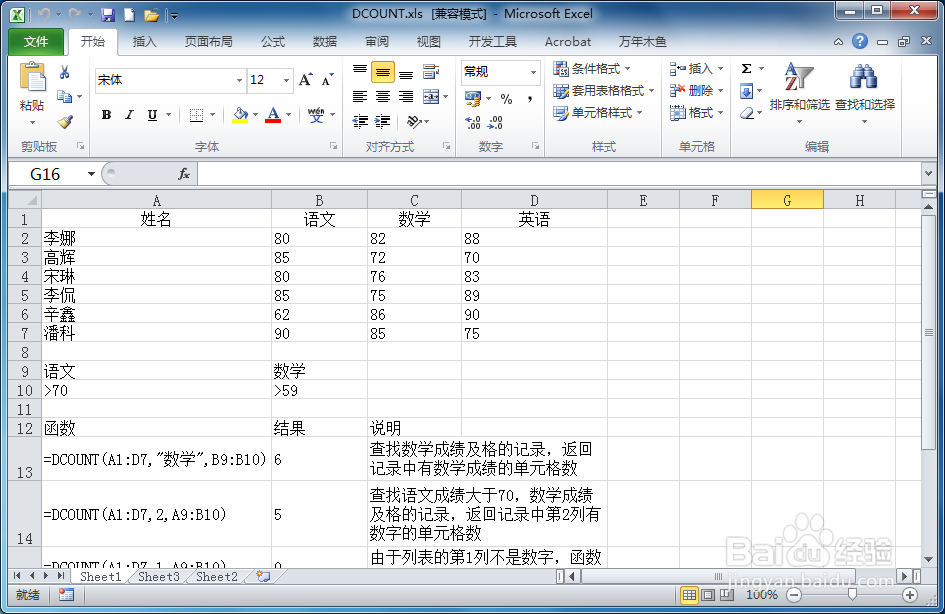Viewport: 945px width, 614px height.
Task: Click the Save icon on Quick Access Toolbar
Action: (107, 13)
